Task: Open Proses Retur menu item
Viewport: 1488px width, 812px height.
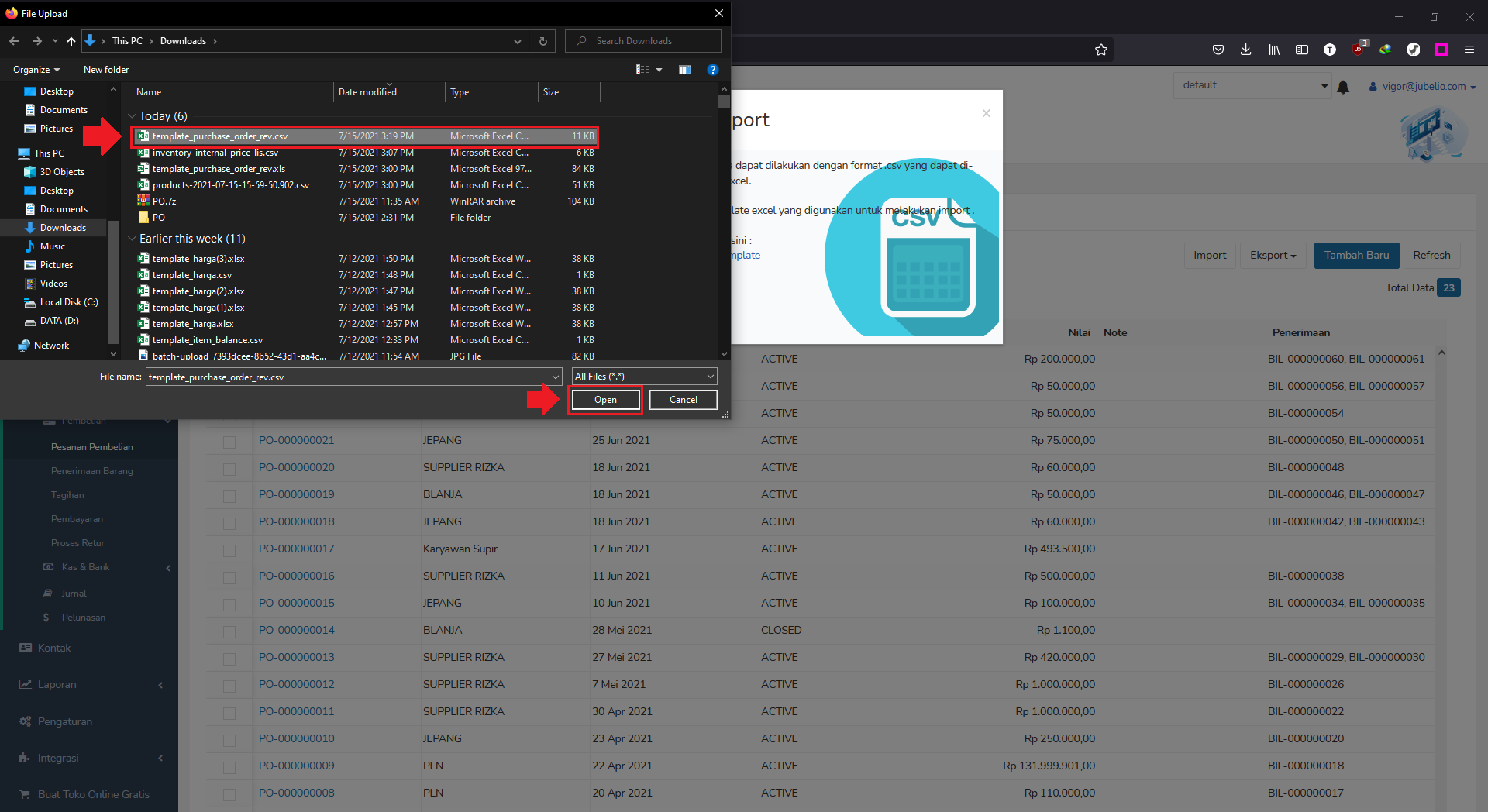Action: click(x=77, y=543)
